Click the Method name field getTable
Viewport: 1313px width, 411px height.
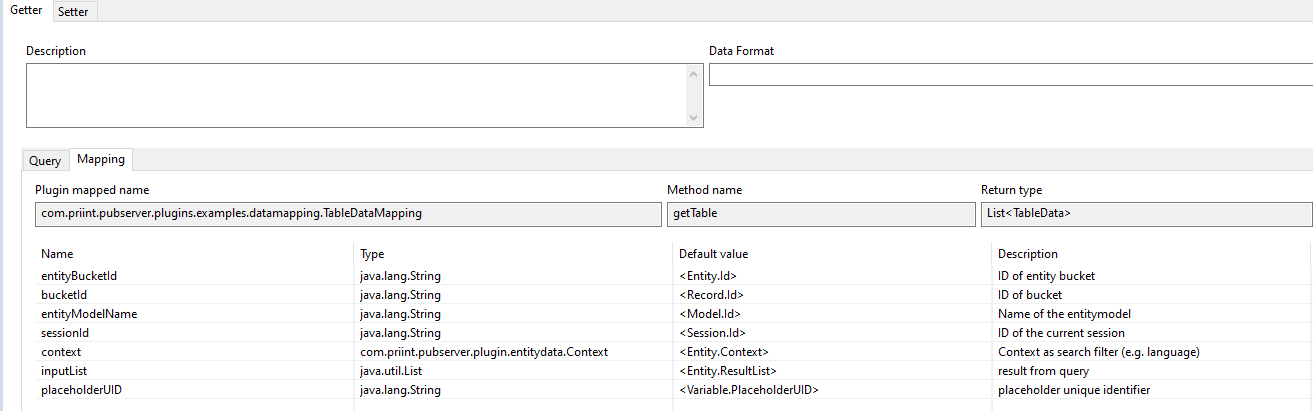[x=819, y=214]
